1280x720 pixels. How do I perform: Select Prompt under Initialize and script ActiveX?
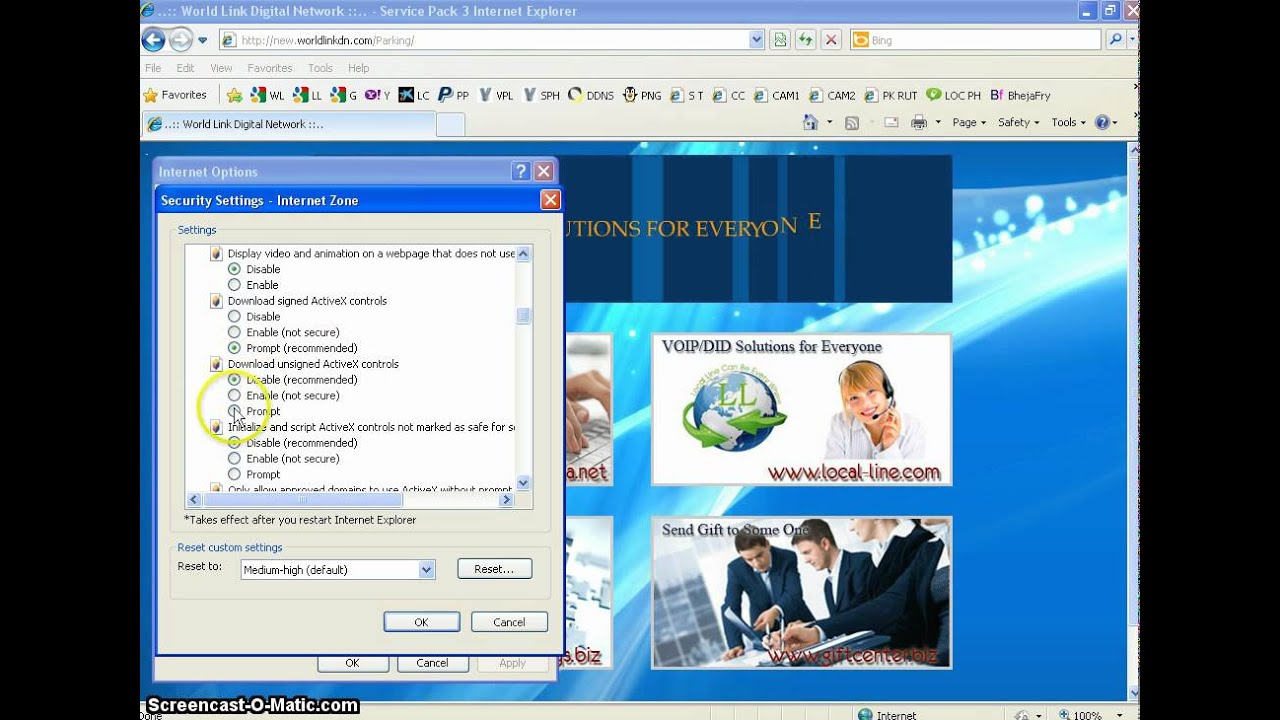click(234, 474)
